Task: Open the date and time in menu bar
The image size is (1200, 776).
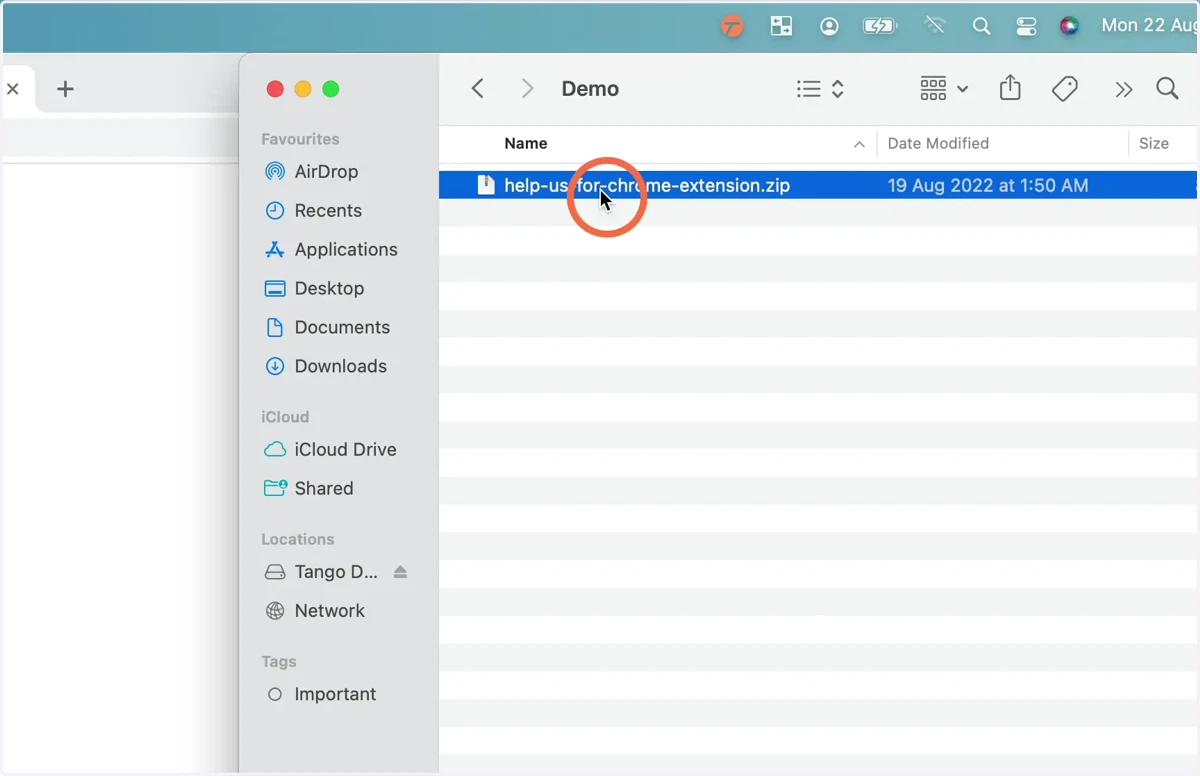Action: pyautogui.click(x=1150, y=26)
